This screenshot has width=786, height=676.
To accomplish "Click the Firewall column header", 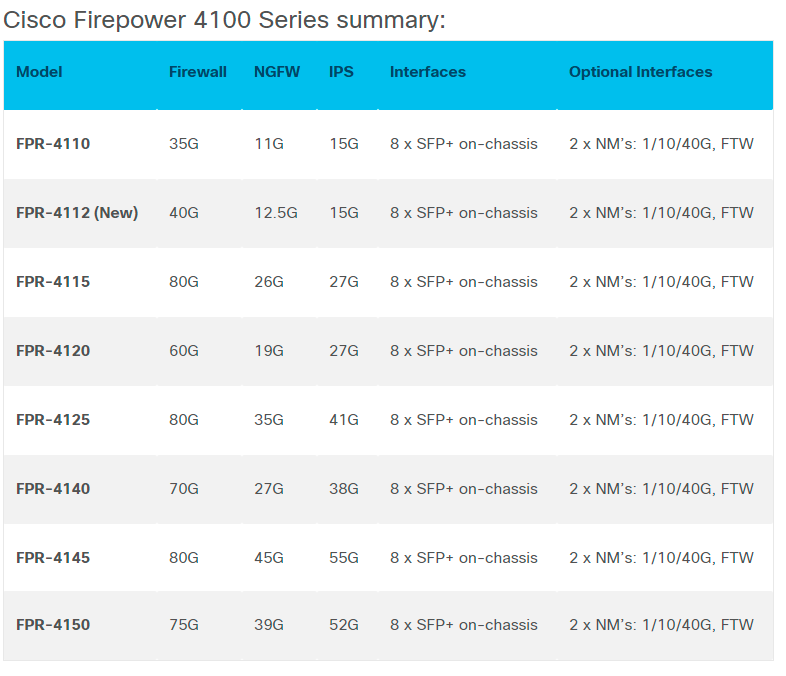I will 198,72.
